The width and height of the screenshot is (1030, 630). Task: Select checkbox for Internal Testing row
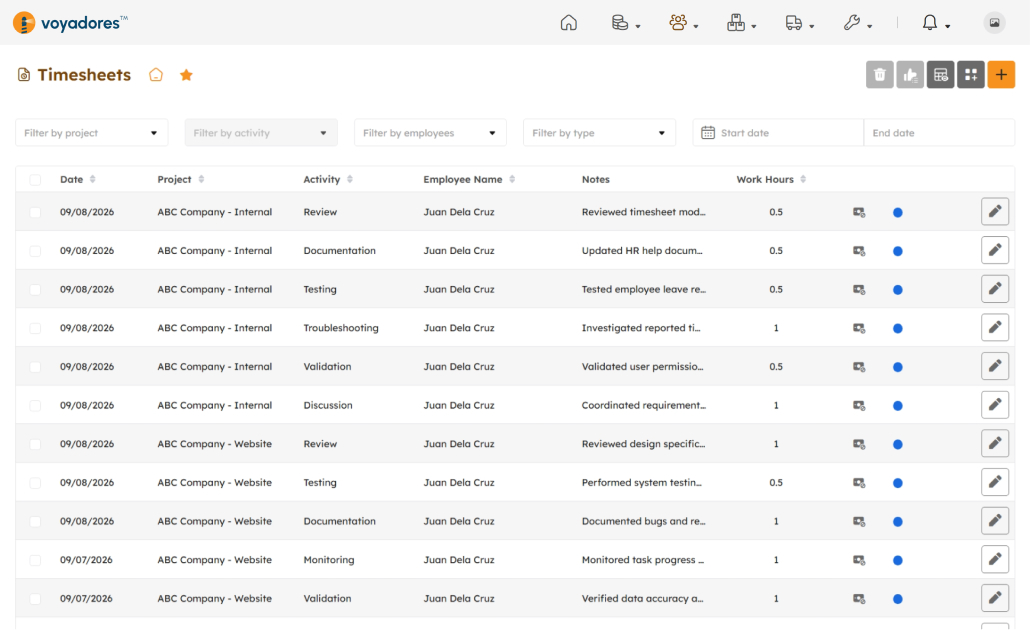pos(35,290)
